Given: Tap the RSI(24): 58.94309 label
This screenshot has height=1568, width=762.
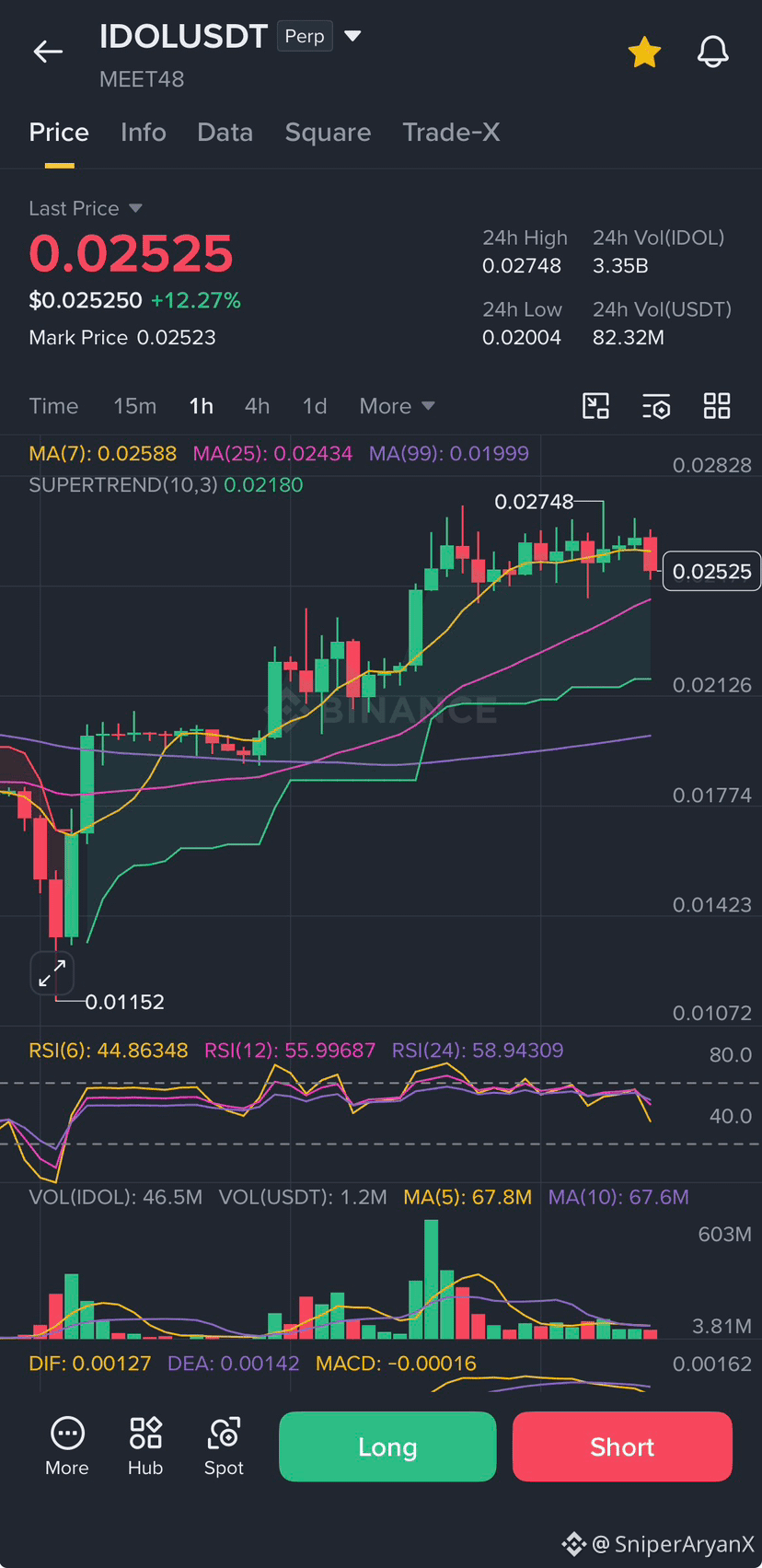Looking at the screenshot, I should click(x=478, y=1051).
